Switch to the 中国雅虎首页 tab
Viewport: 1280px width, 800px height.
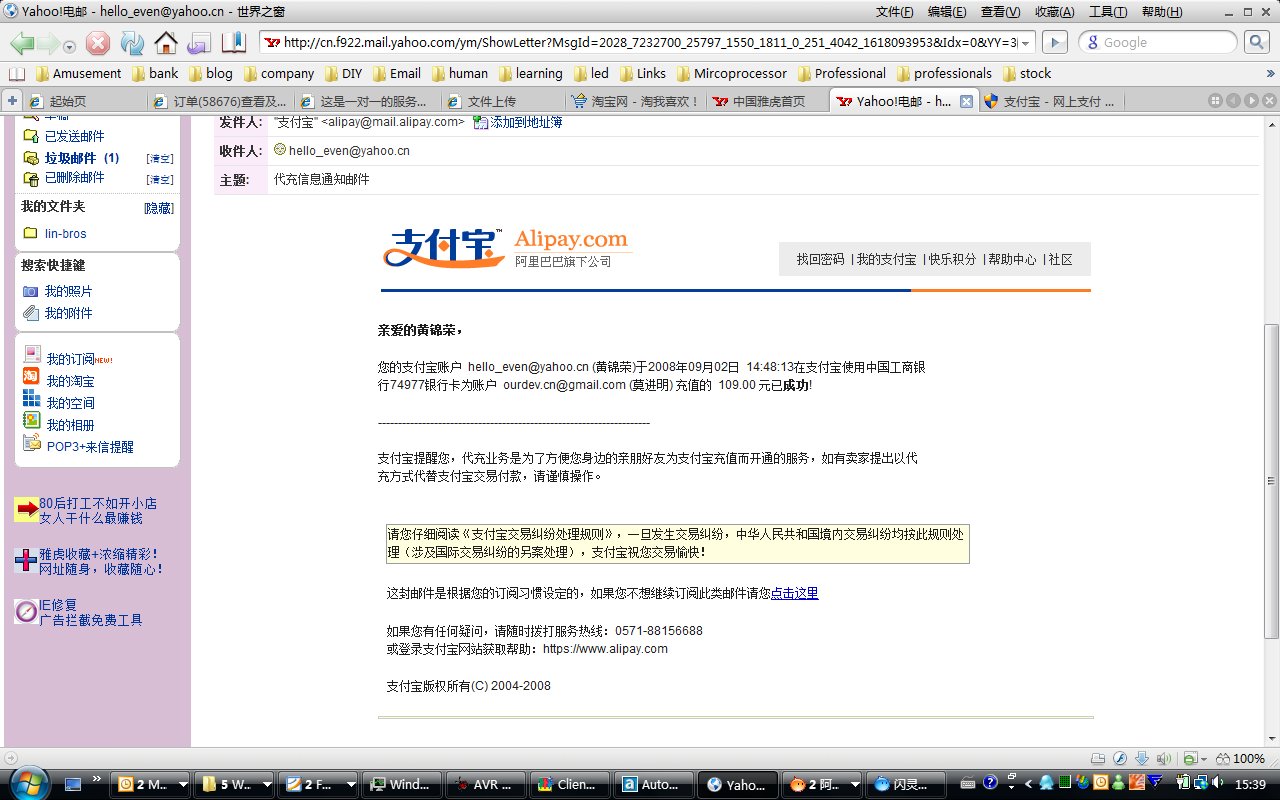click(768, 101)
